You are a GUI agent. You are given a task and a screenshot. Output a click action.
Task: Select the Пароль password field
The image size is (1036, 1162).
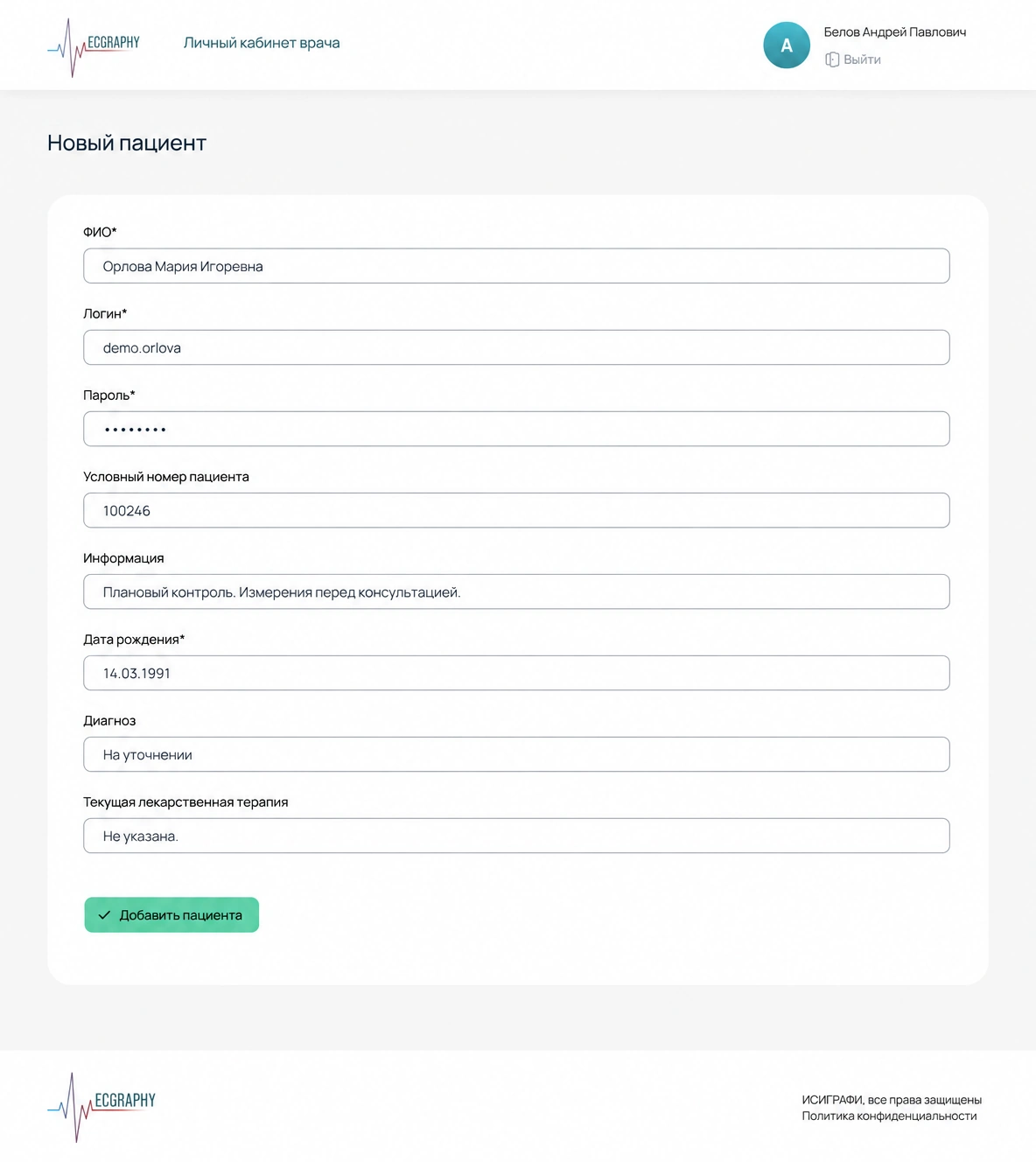point(516,429)
